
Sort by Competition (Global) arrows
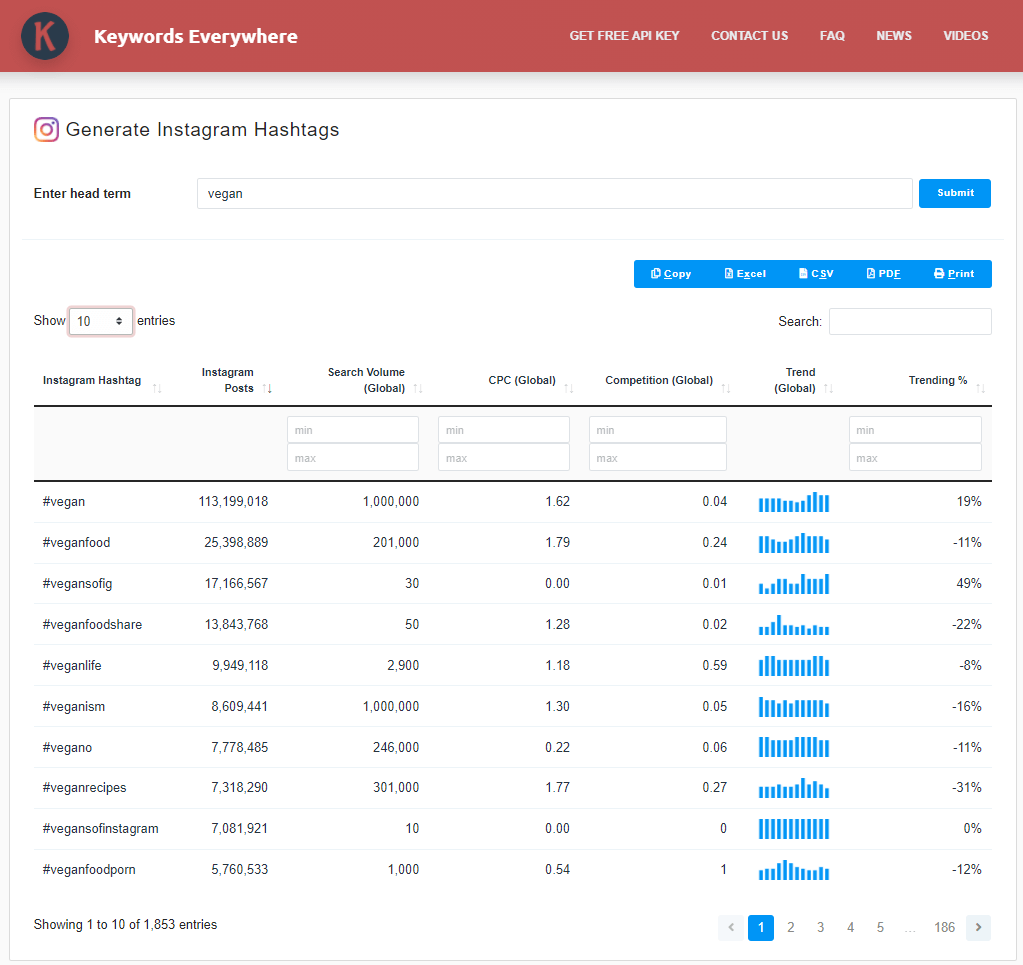click(725, 388)
